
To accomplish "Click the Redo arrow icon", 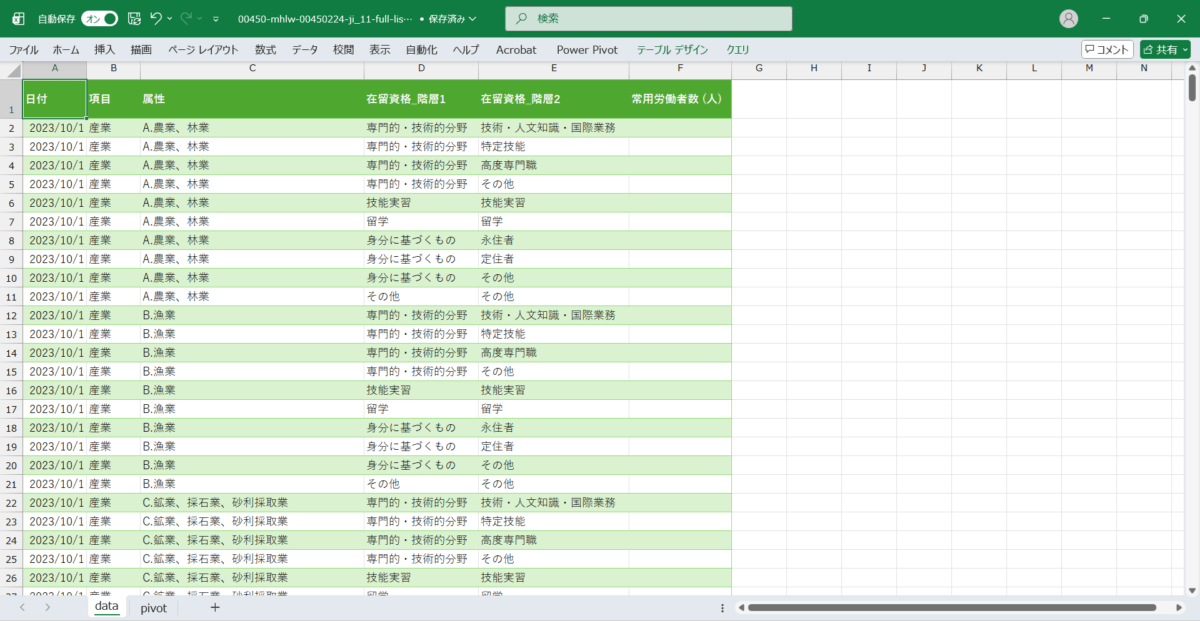I will click(x=186, y=19).
